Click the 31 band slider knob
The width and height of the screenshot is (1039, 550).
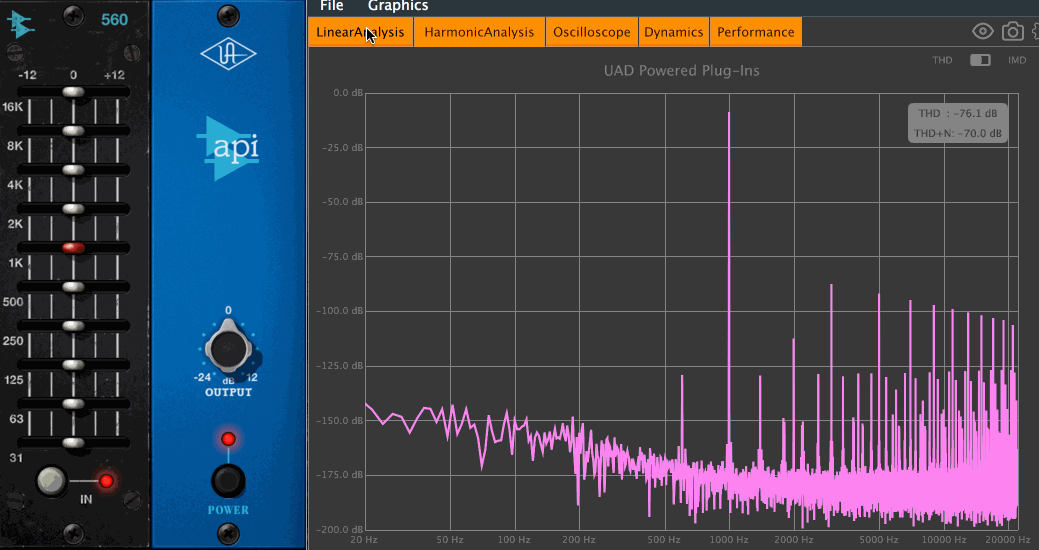pos(74,443)
